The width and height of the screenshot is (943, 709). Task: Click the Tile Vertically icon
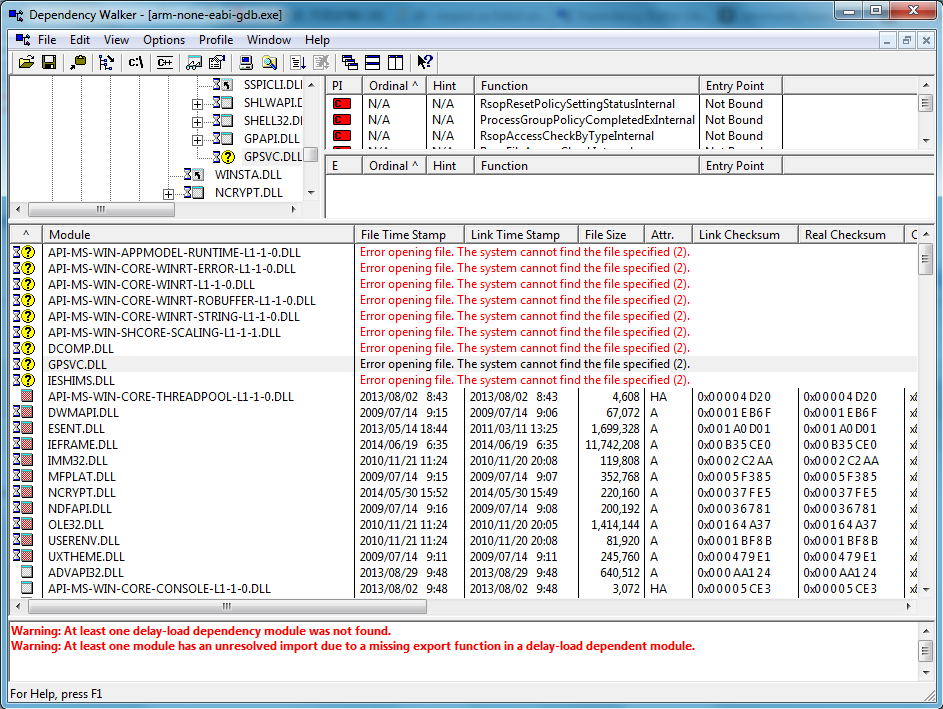(x=395, y=62)
